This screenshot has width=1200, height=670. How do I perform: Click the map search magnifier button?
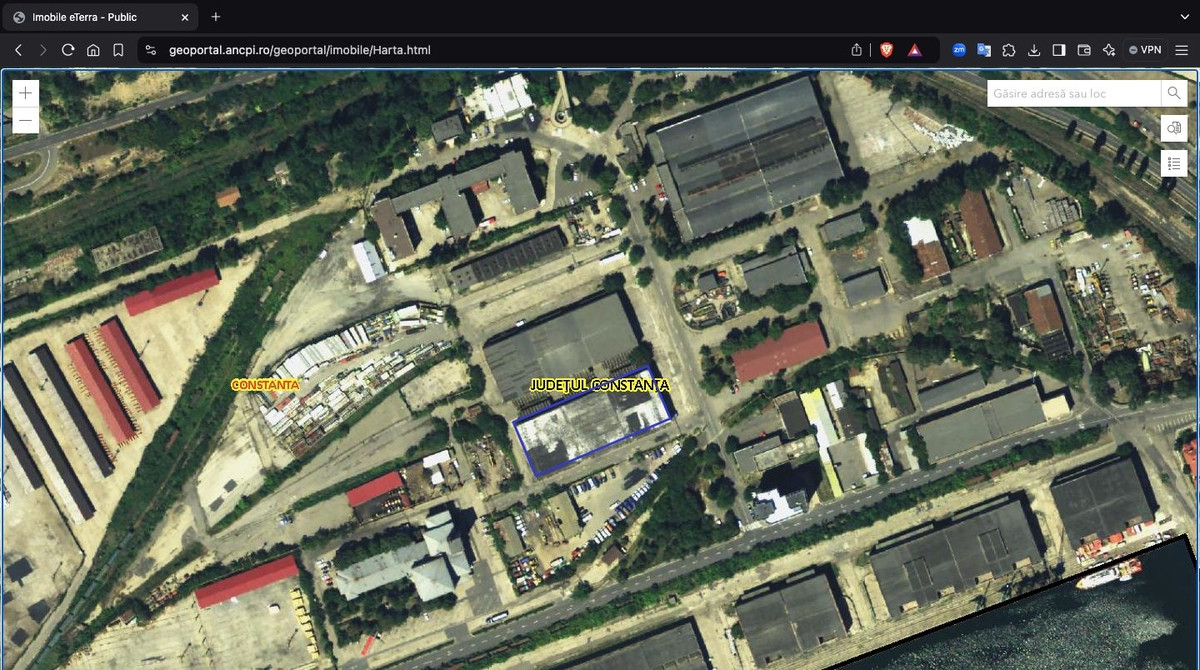click(x=1174, y=93)
